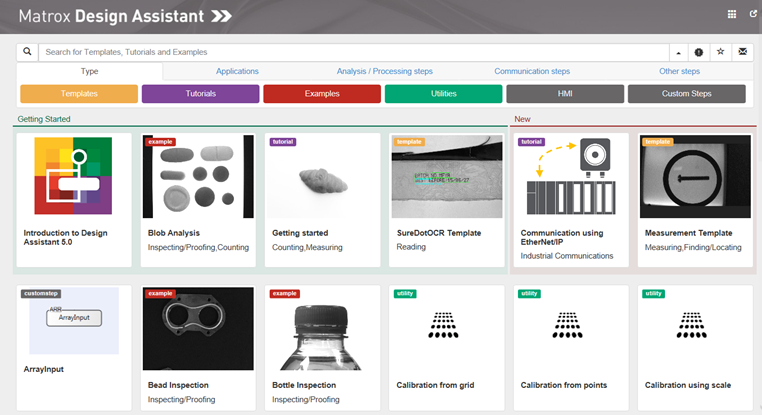Image resolution: width=762 pixels, height=415 pixels.
Task: Click the ArrayInput card title
Action: point(44,369)
